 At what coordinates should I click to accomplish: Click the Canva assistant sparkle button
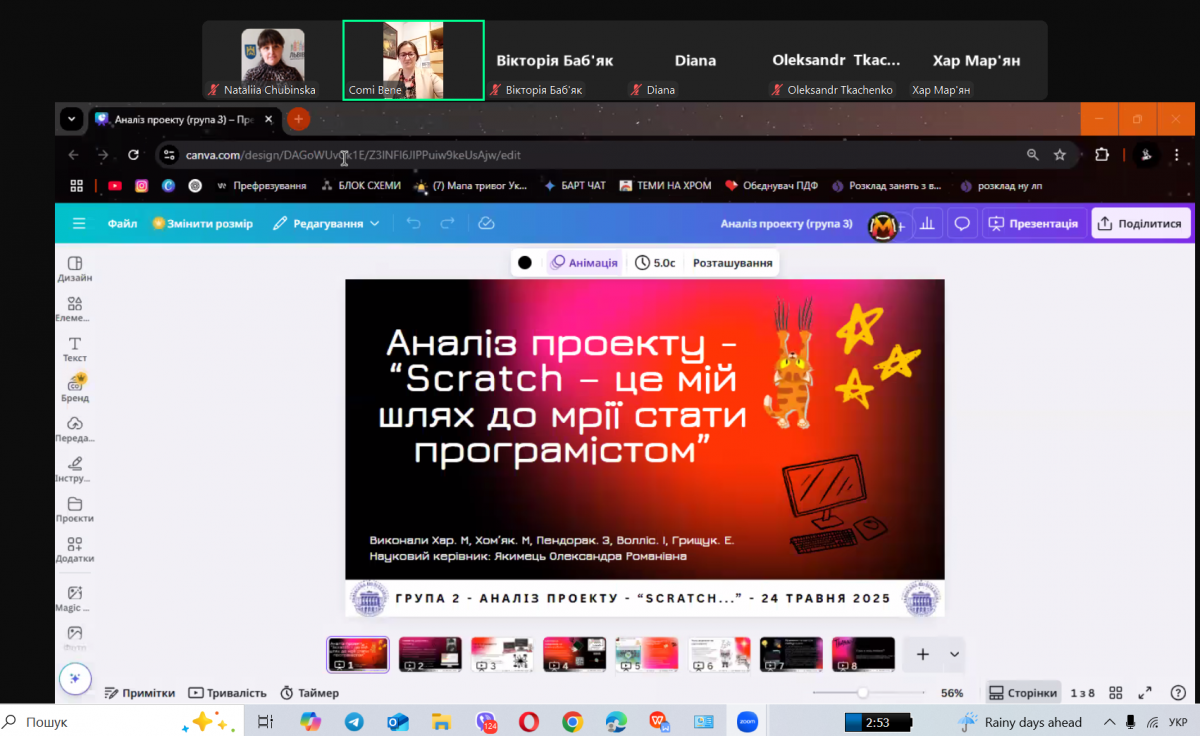tap(75, 678)
